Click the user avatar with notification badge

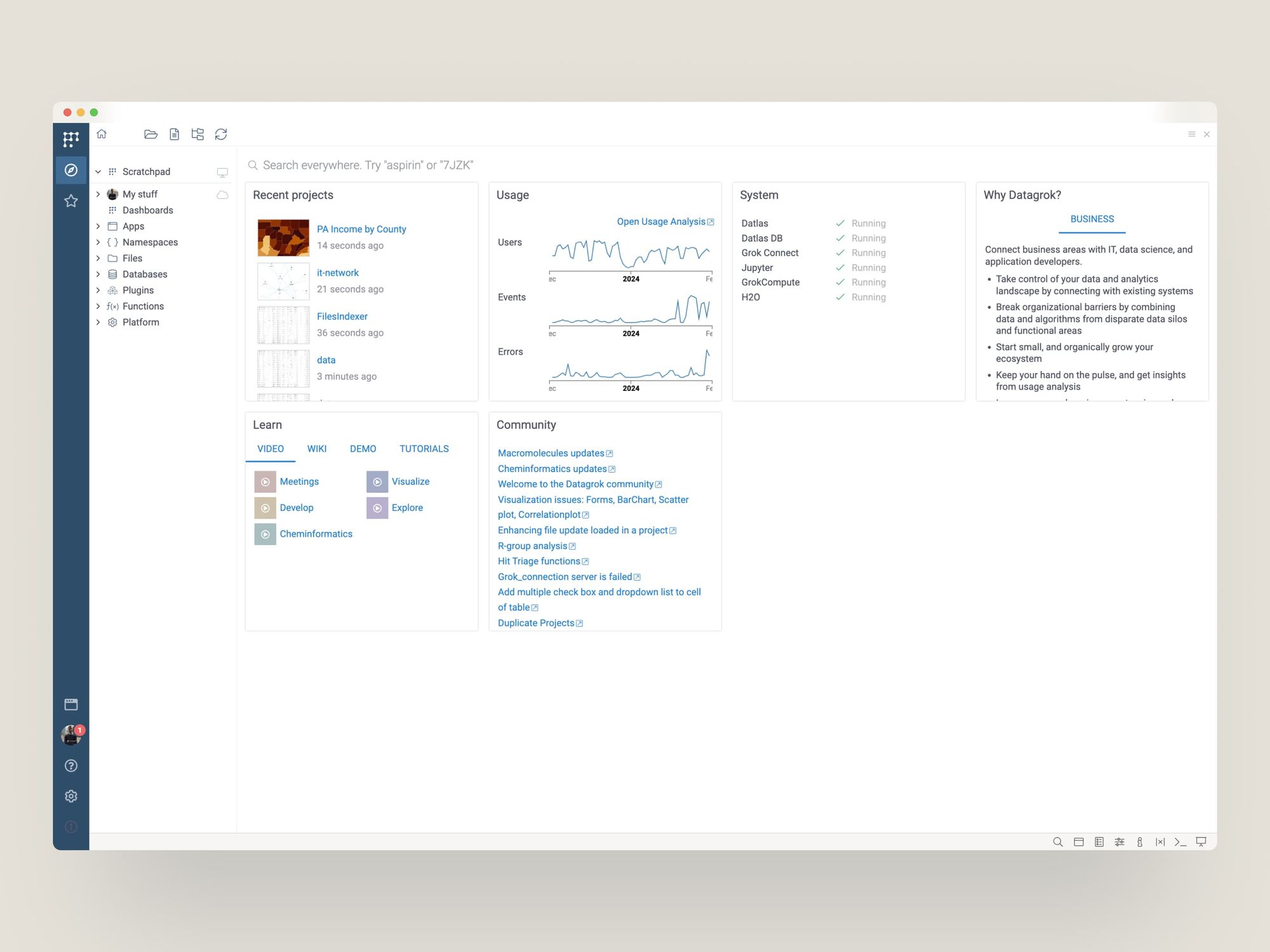click(x=71, y=735)
